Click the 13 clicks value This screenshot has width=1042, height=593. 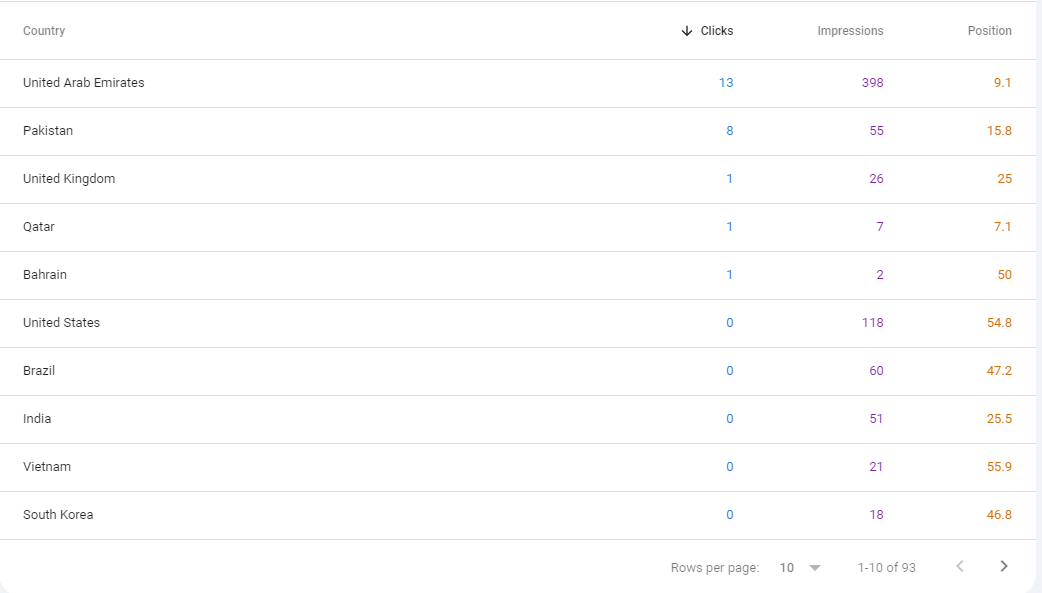[726, 83]
